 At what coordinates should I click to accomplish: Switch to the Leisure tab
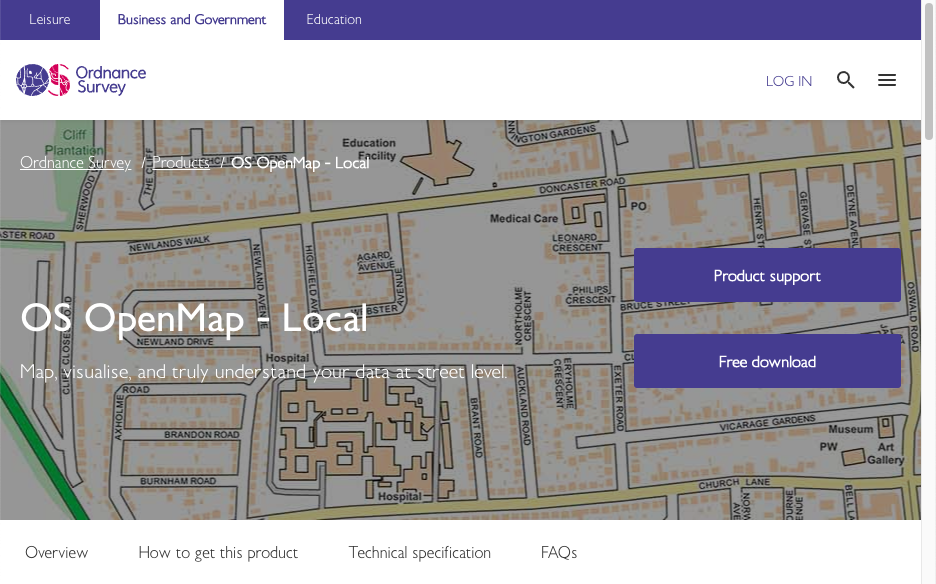pos(50,20)
